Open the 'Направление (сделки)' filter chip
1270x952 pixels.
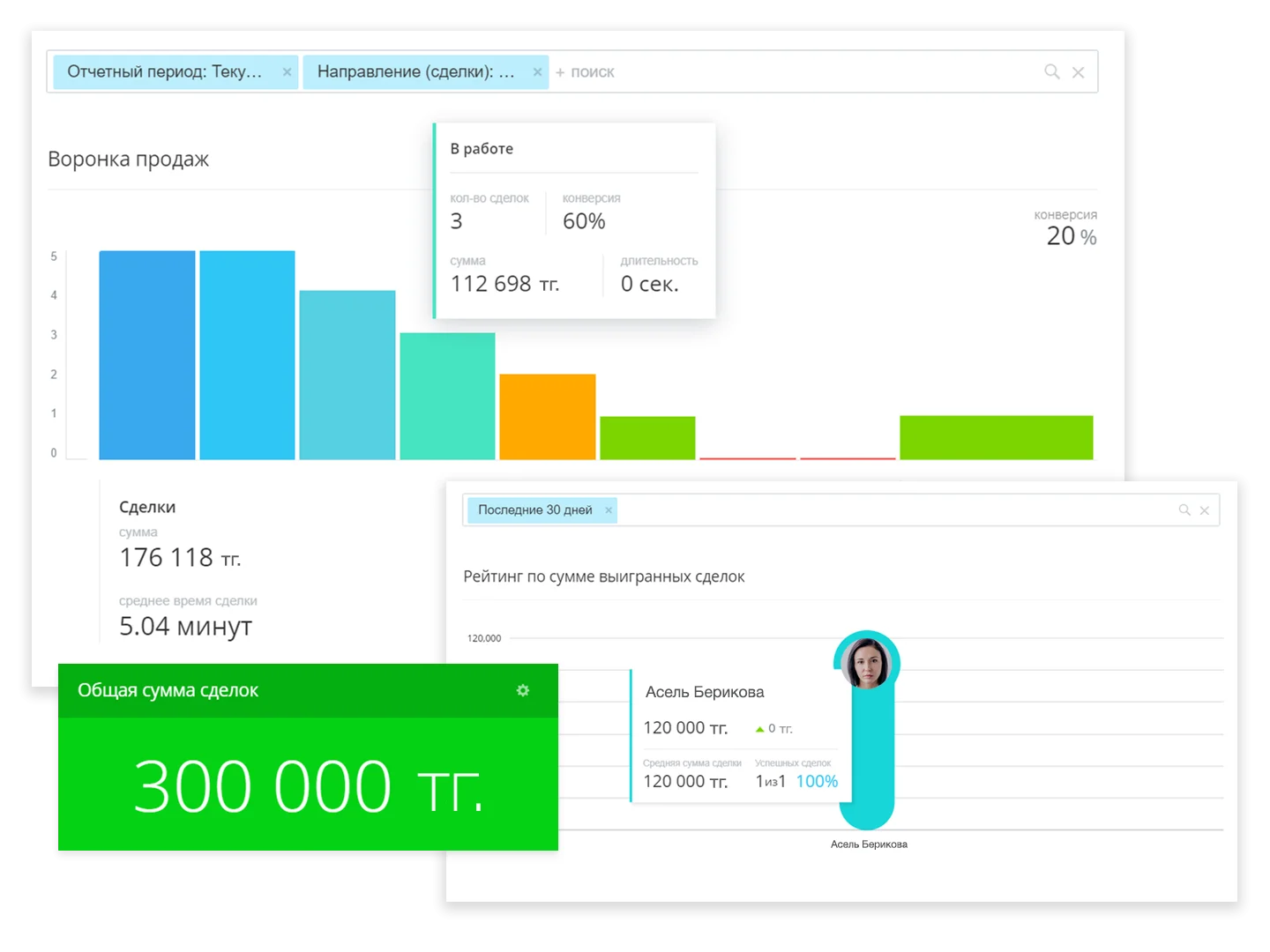(x=415, y=72)
